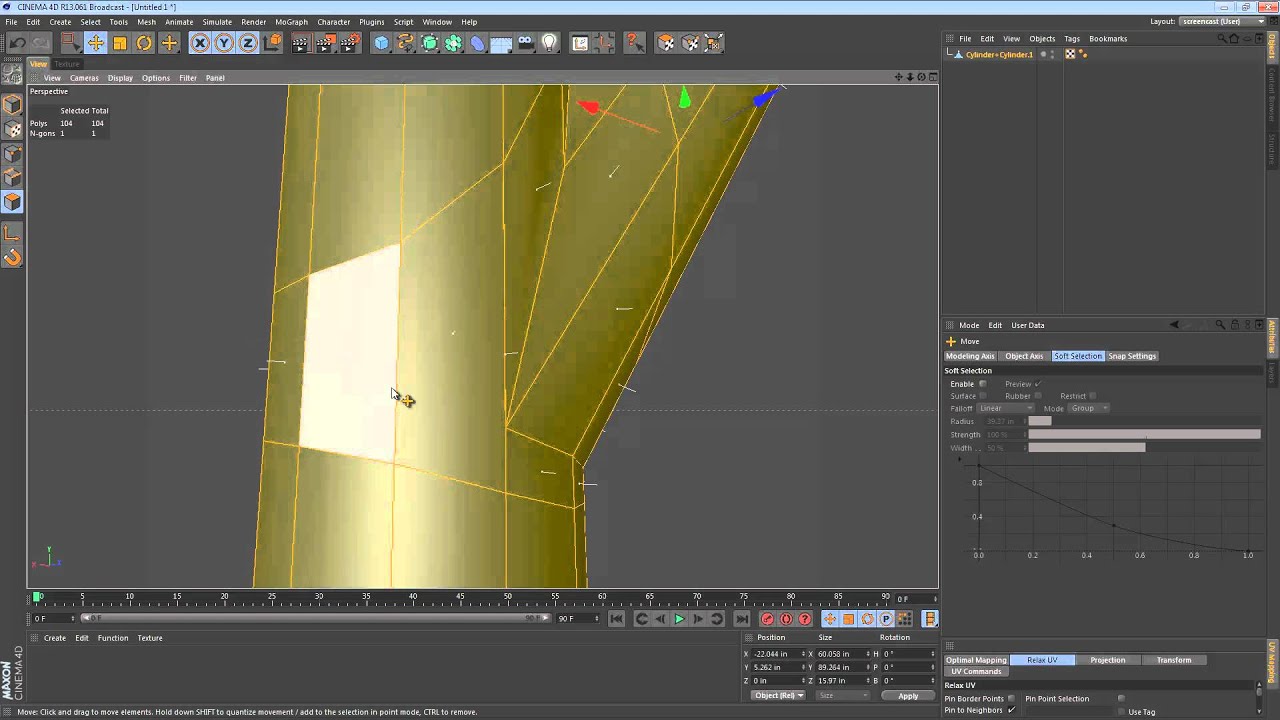
Task: Select the Move tool in top toolbar
Action: click(95, 43)
